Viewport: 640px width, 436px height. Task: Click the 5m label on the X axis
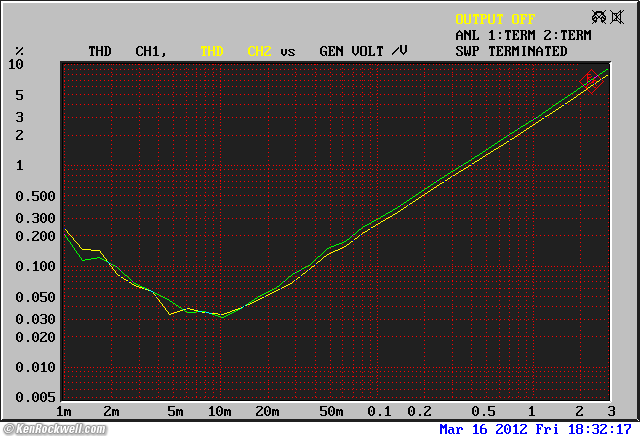[x=175, y=412]
